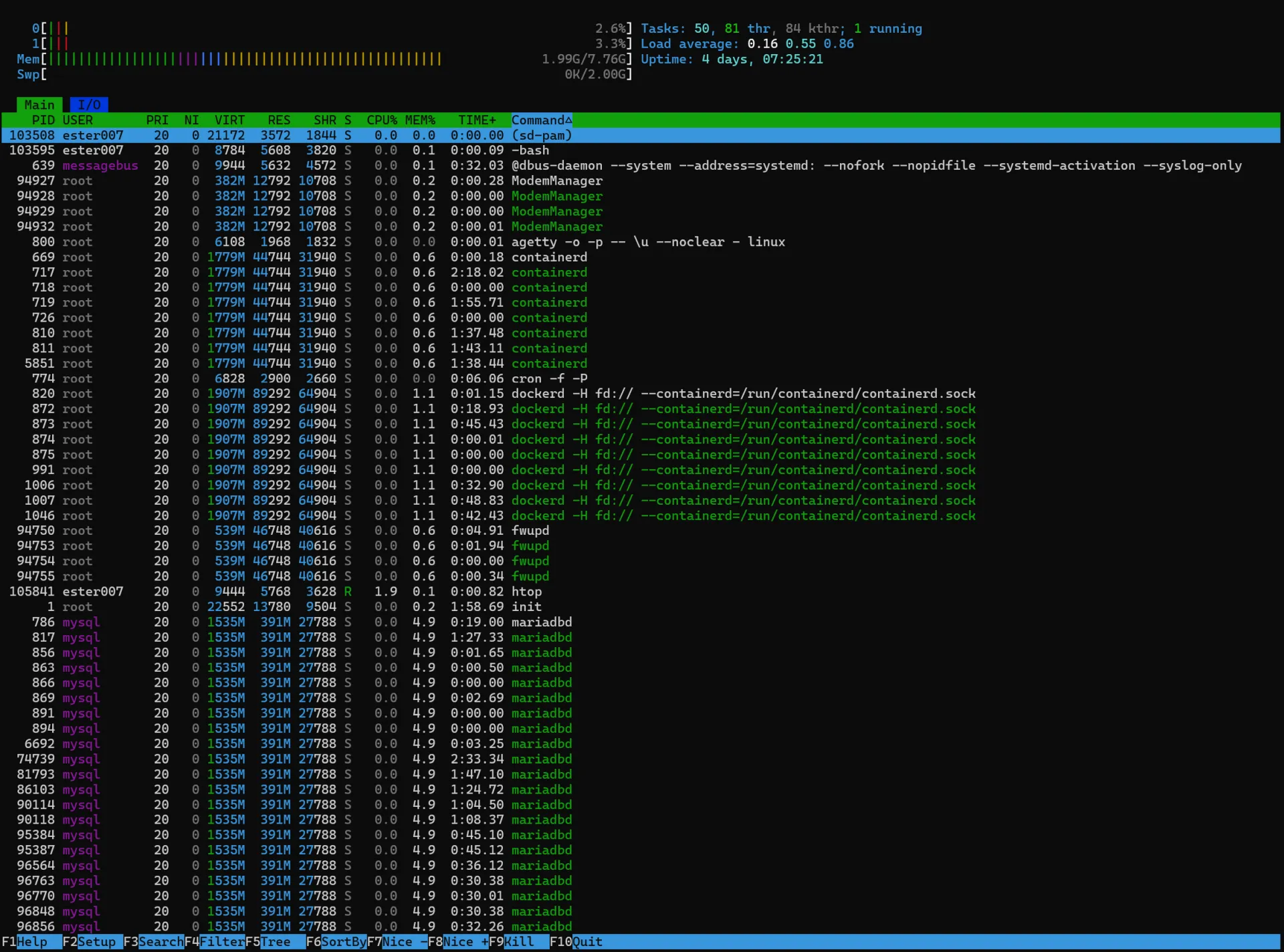Screen dimensions: 1284x952
Task: Select the -bash process row
Action: pyautogui.click(x=641, y=150)
